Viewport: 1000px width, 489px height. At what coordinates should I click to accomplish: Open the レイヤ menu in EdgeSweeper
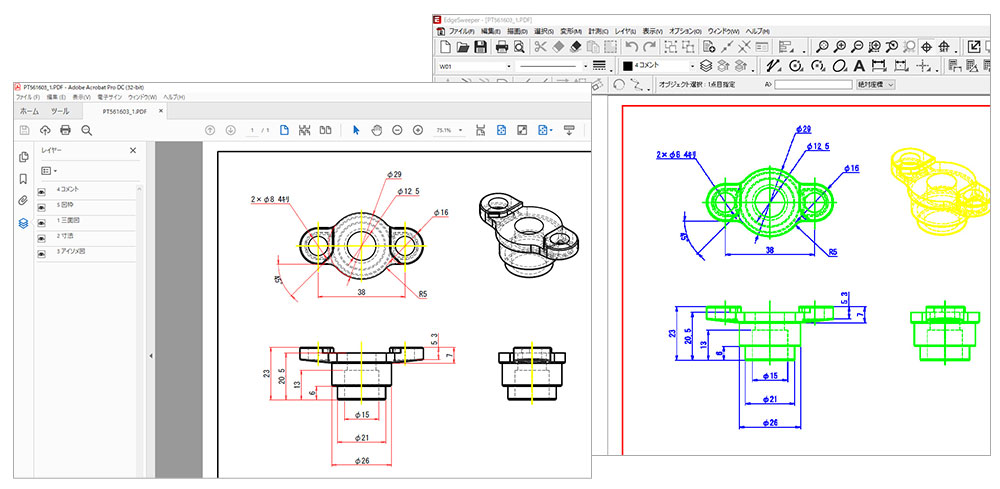point(624,31)
